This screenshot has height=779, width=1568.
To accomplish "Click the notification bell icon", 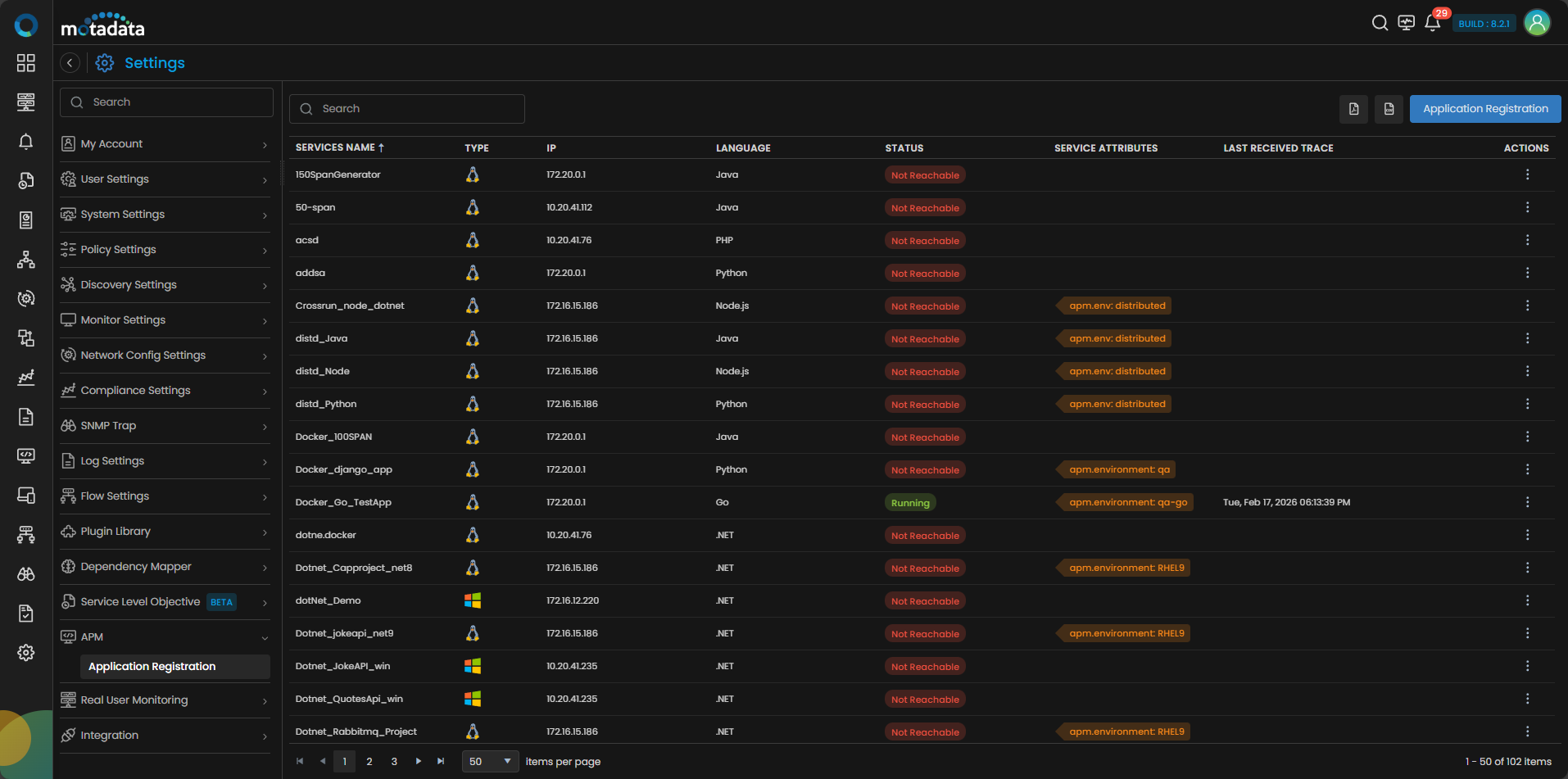I will click(x=1432, y=23).
